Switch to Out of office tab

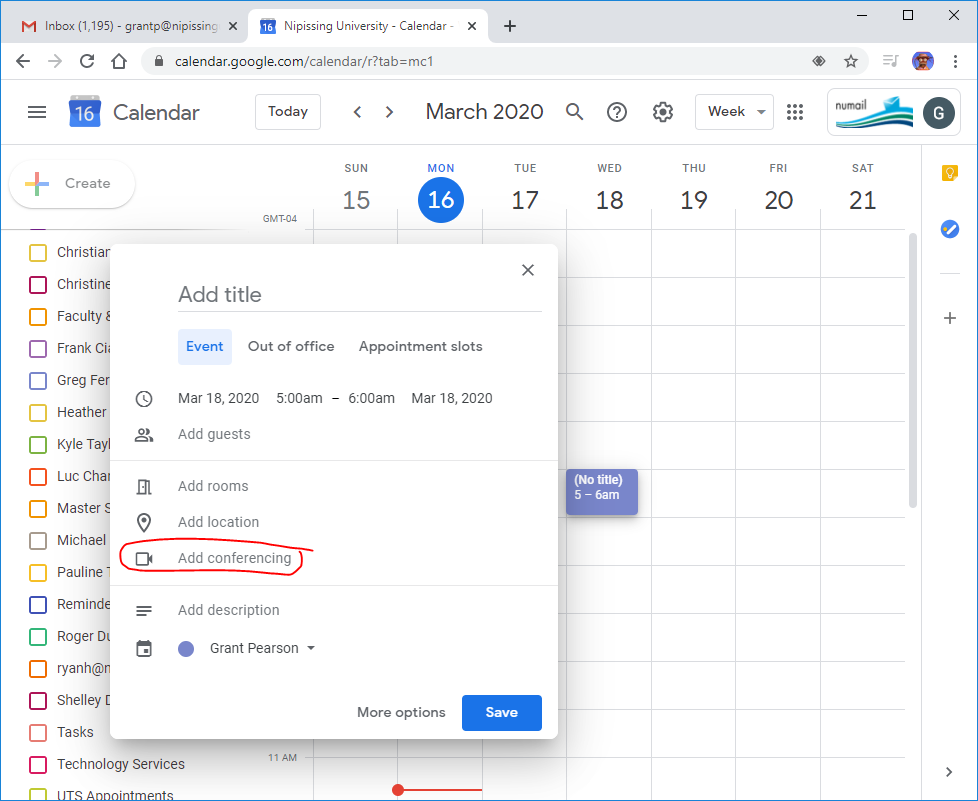[291, 346]
